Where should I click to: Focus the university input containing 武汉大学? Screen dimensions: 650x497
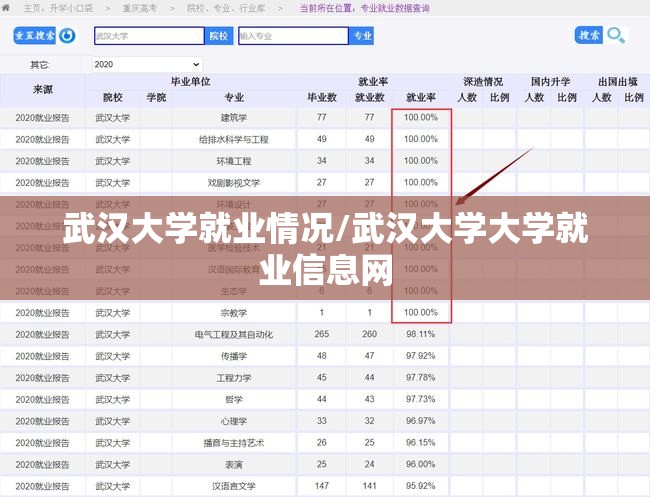pyautogui.click(x=149, y=36)
